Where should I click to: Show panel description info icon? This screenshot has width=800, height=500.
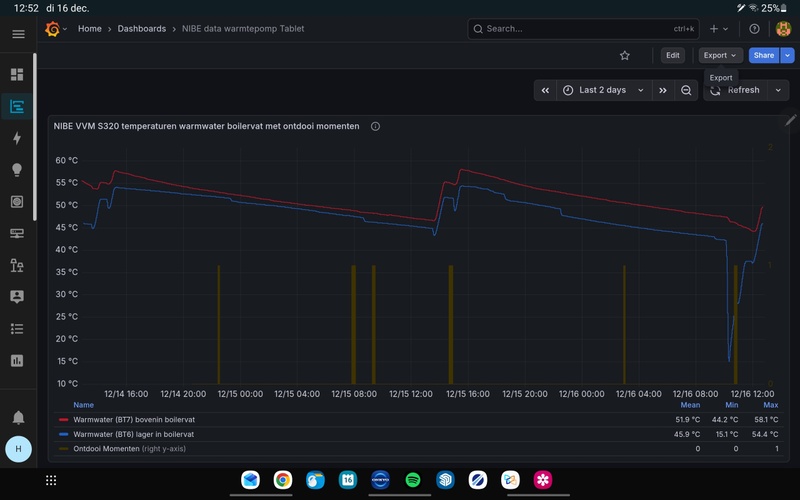(x=375, y=127)
